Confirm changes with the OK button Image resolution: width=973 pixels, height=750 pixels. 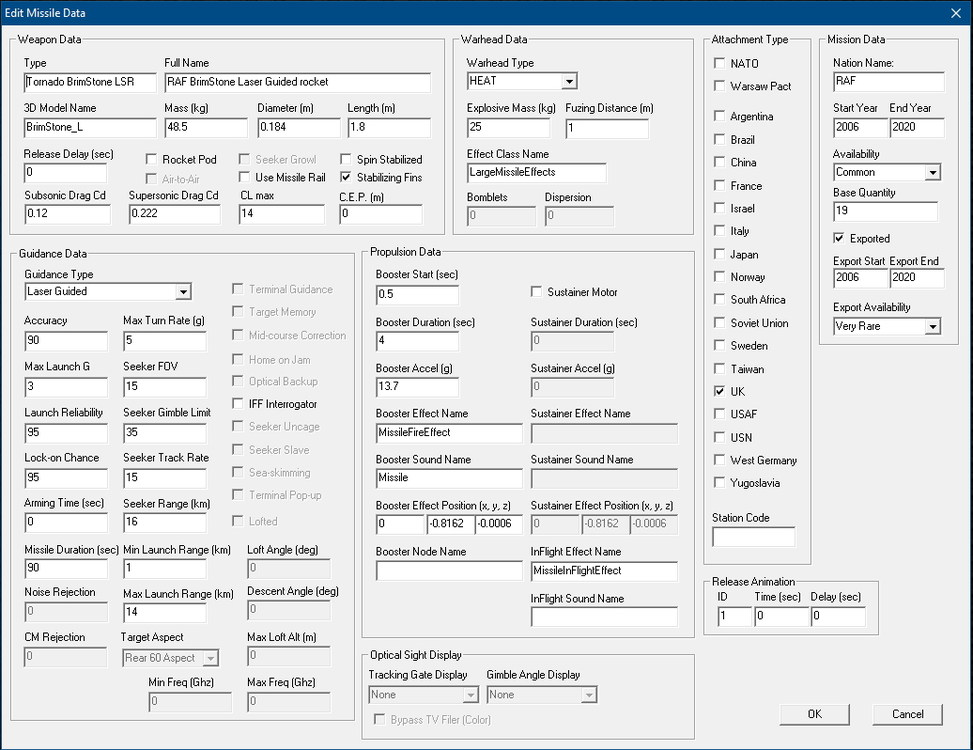coord(815,714)
